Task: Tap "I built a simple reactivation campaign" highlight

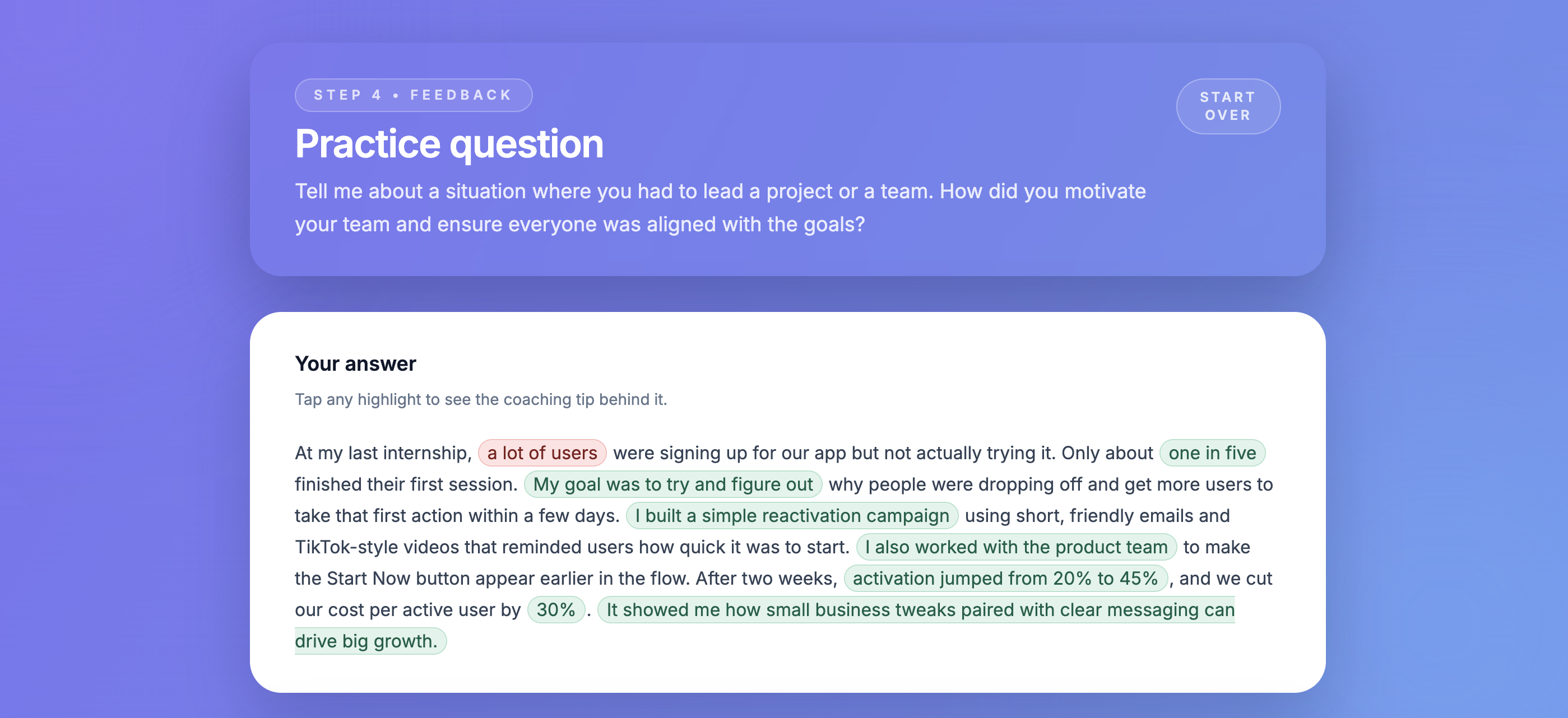Action: tap(791, 515)
